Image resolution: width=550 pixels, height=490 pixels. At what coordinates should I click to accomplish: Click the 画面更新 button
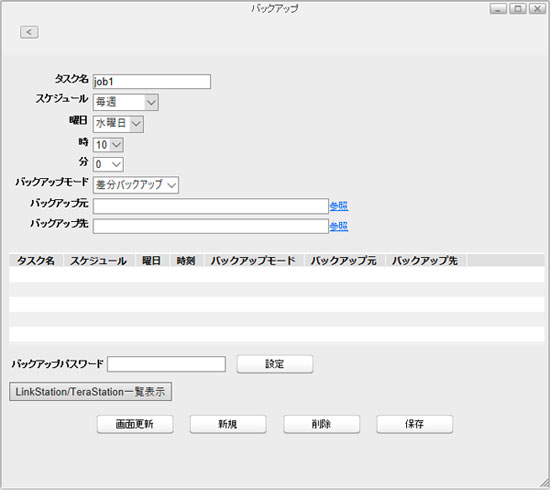click(135, 424)
